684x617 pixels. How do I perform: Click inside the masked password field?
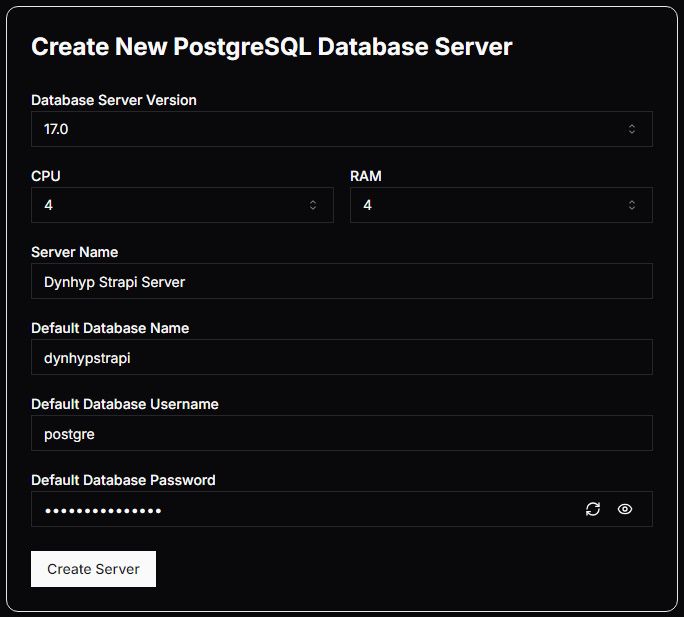[x=305, y=509]
